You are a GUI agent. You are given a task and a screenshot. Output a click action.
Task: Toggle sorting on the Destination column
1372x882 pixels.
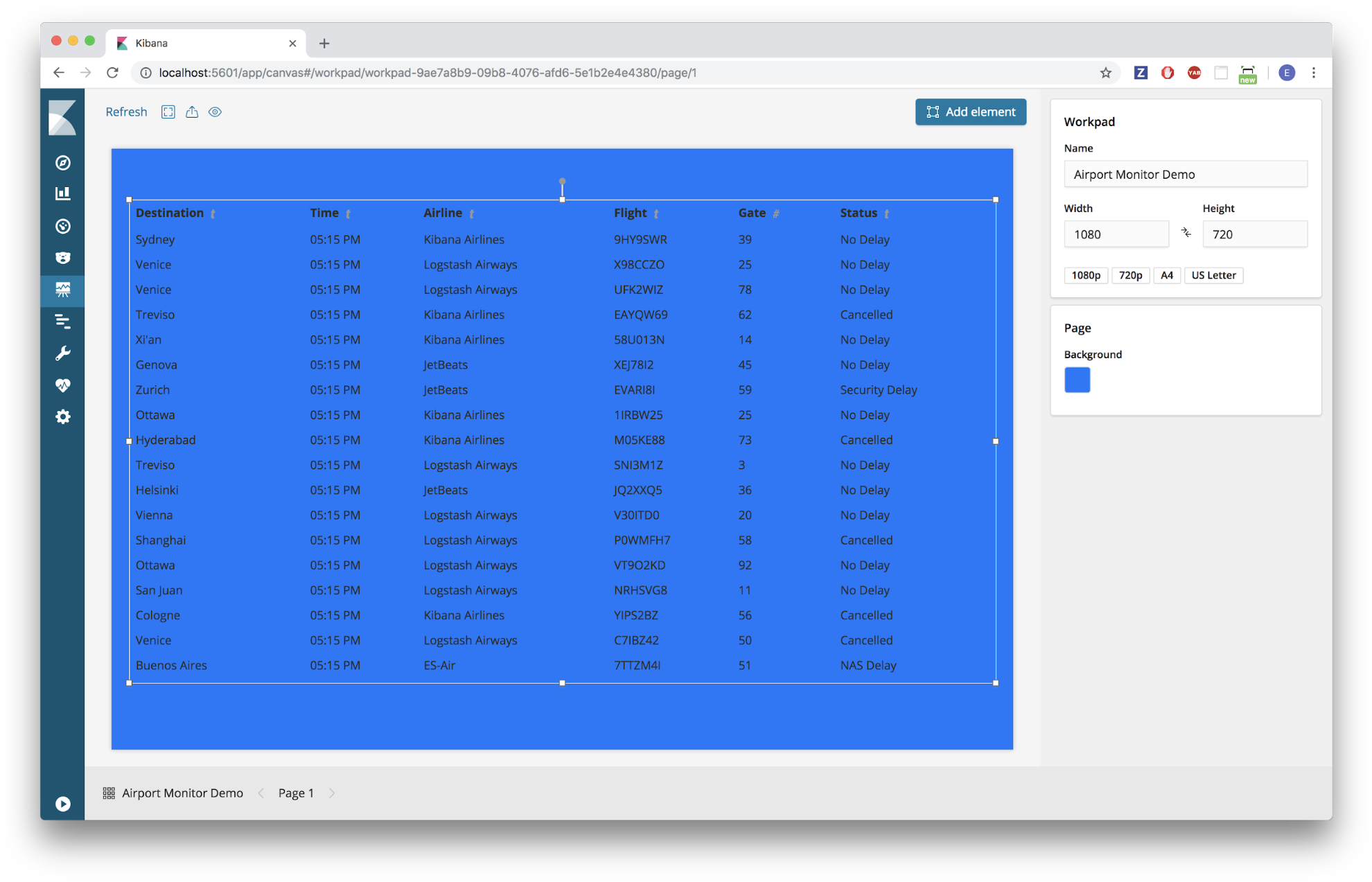click(x=213, y=213)
